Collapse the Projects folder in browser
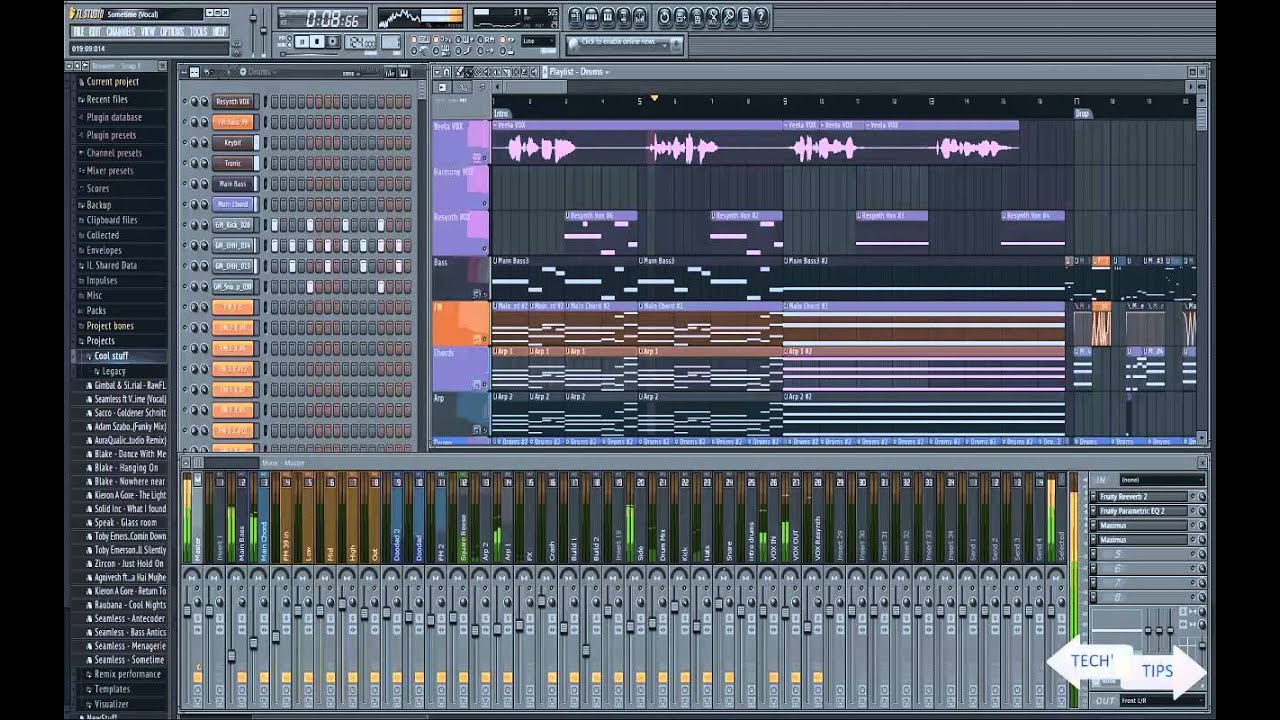1280x720 pixels. (x=100, y=341)
